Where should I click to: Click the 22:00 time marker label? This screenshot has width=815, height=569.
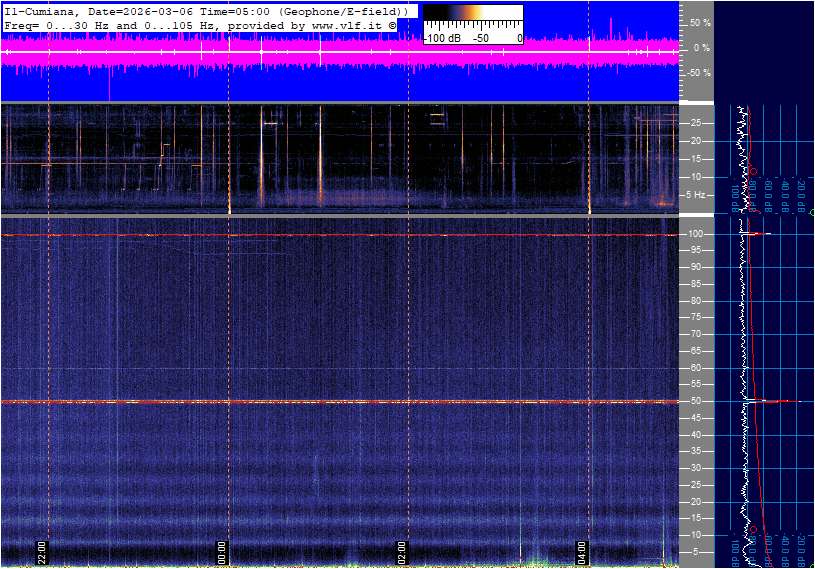(42, 553)
